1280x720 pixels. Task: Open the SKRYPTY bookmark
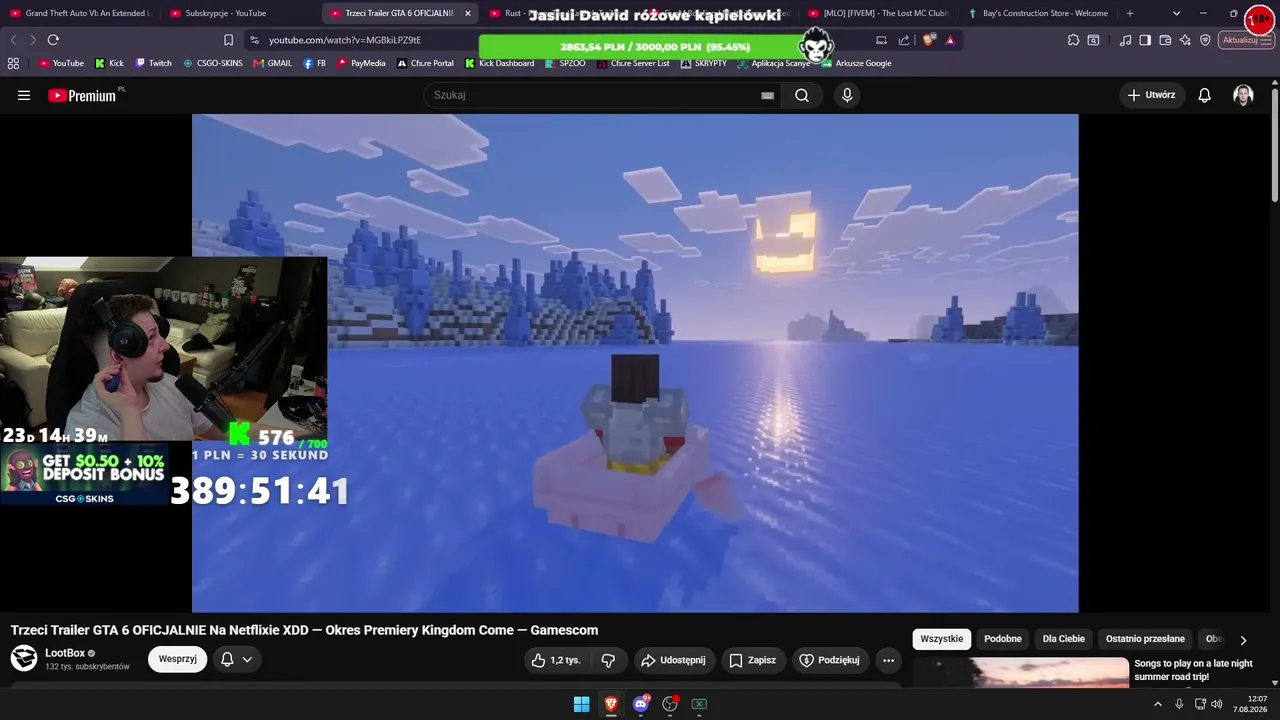click(x=704, y=63)
